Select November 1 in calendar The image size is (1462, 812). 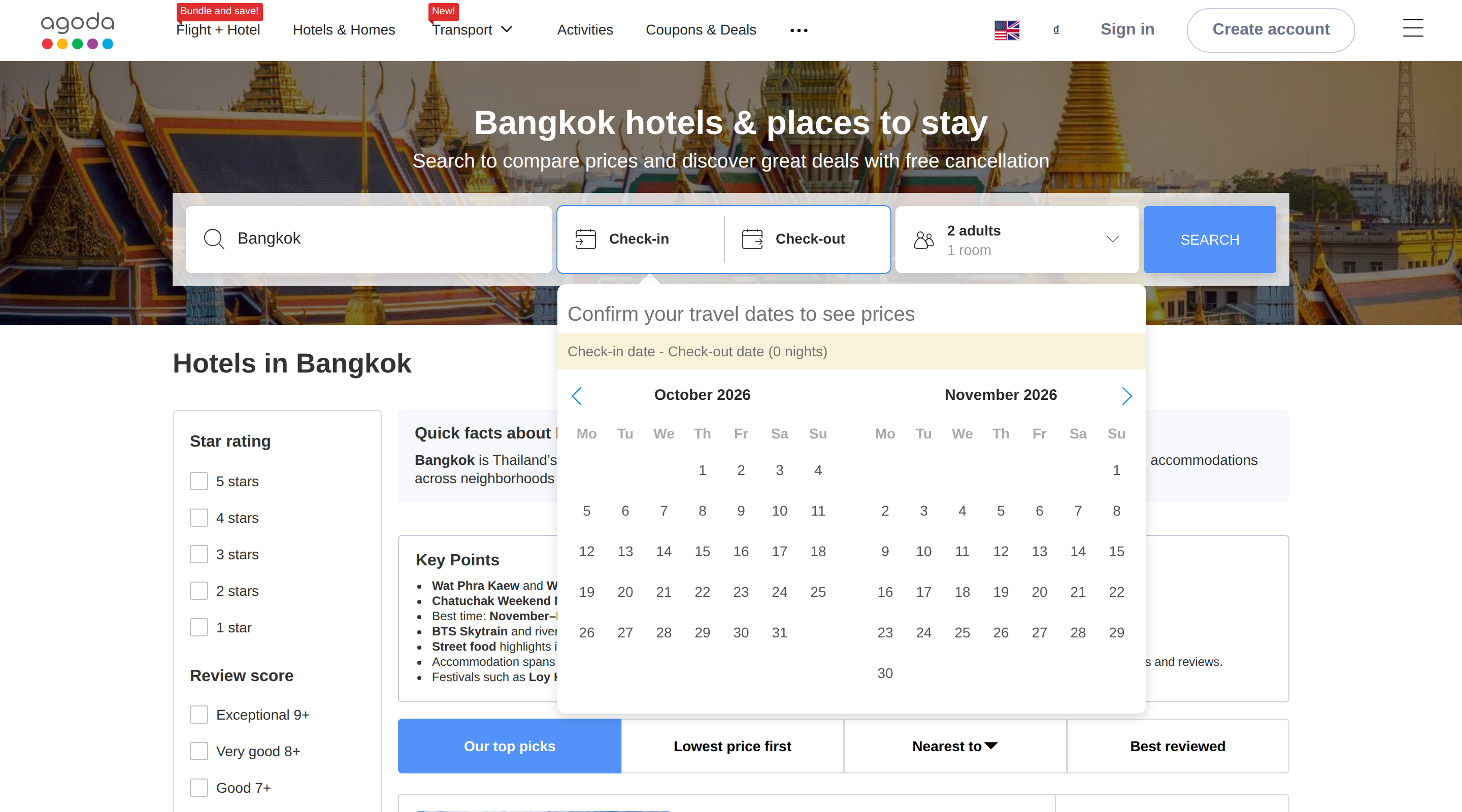[1116, 470]
